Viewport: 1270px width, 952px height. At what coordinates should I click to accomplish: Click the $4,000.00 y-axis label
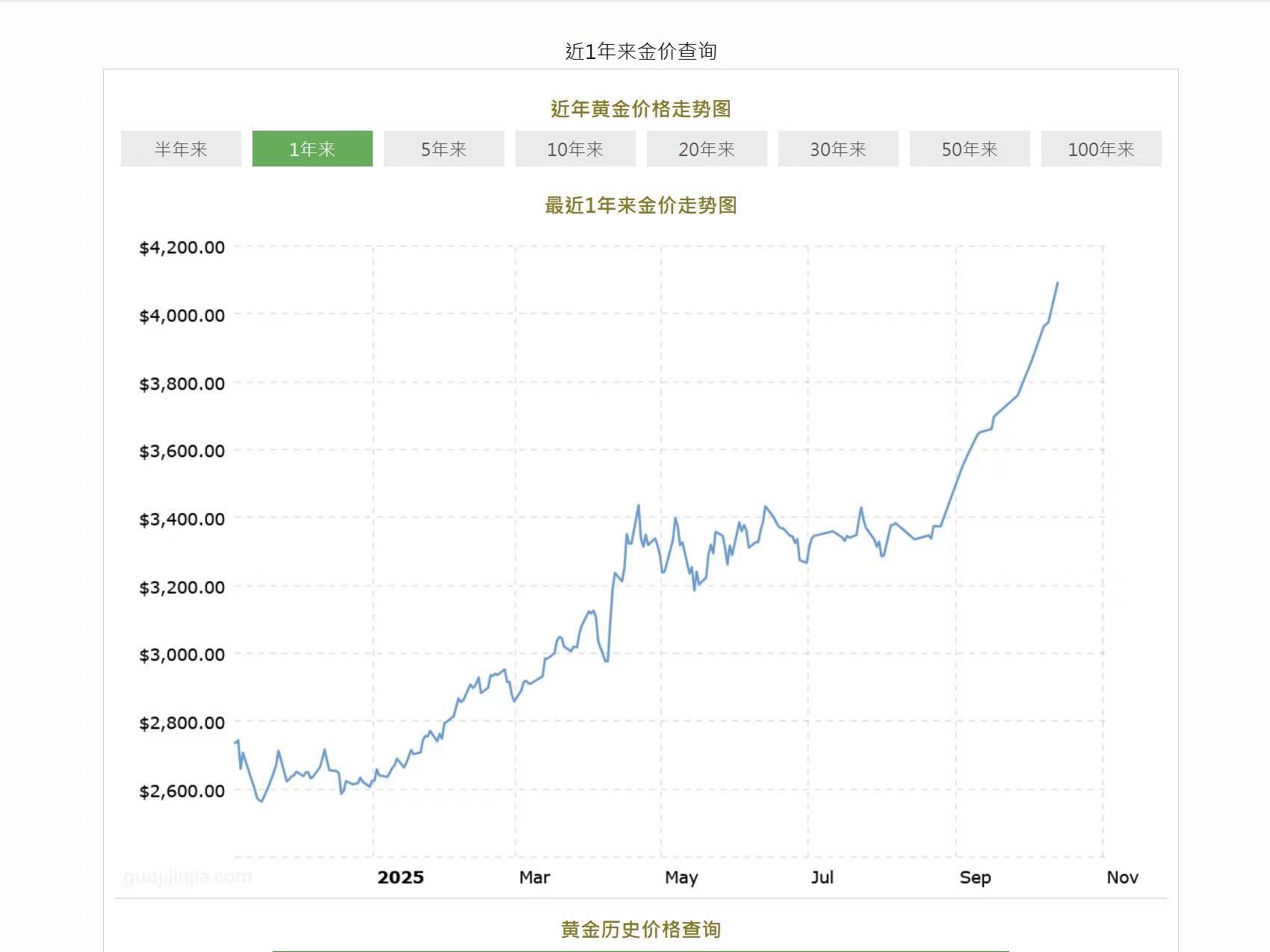coord(182,316)
